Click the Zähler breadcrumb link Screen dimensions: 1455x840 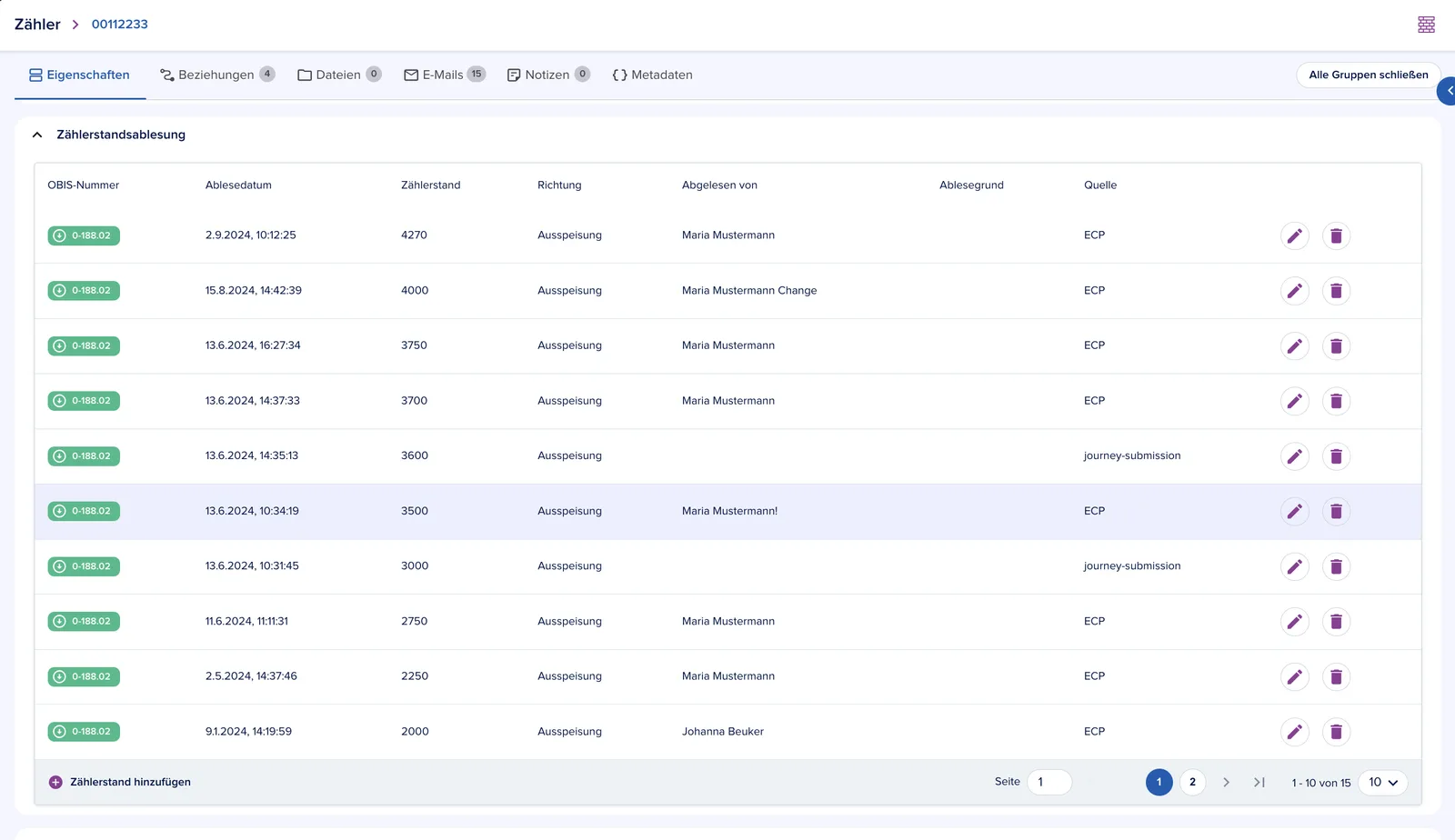point(37,25)
